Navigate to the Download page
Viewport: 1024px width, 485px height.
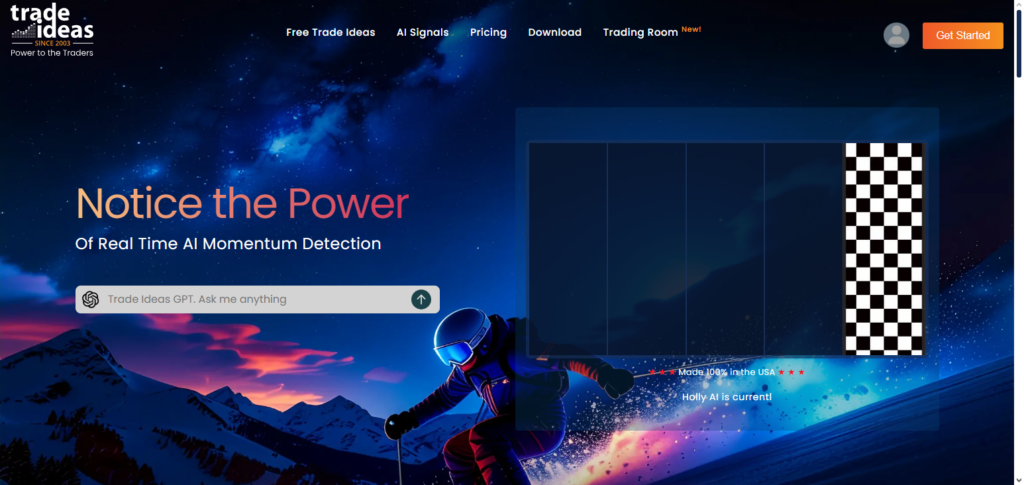[554, 32]
